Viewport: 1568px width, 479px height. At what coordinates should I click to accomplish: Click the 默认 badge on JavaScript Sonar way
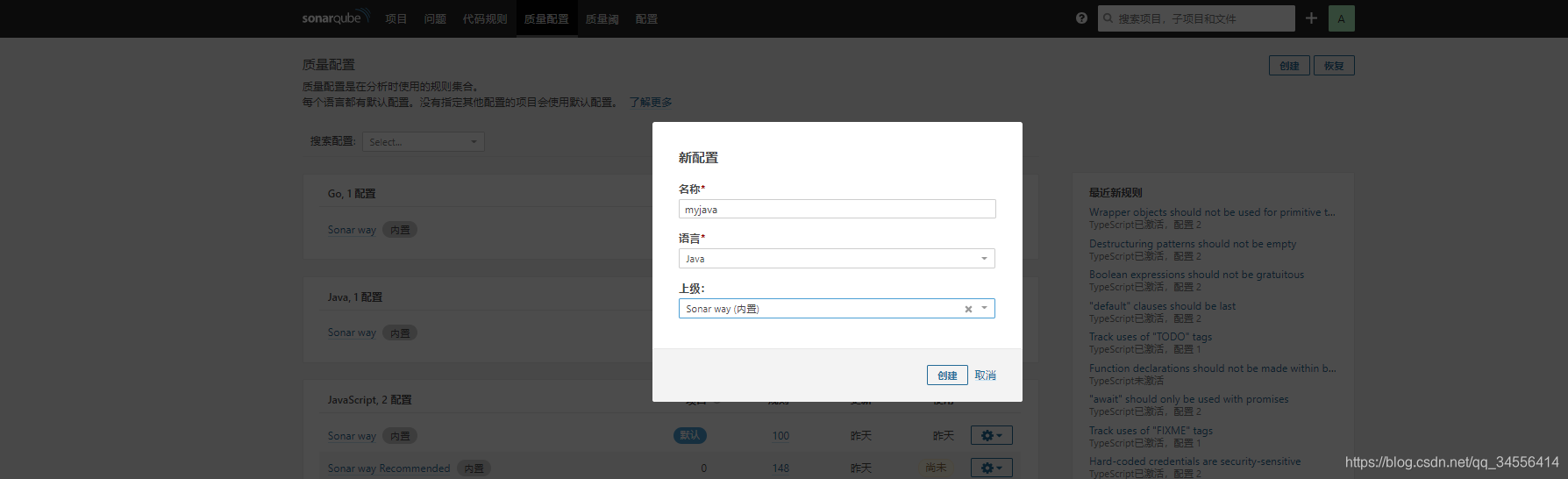[690, 435]
